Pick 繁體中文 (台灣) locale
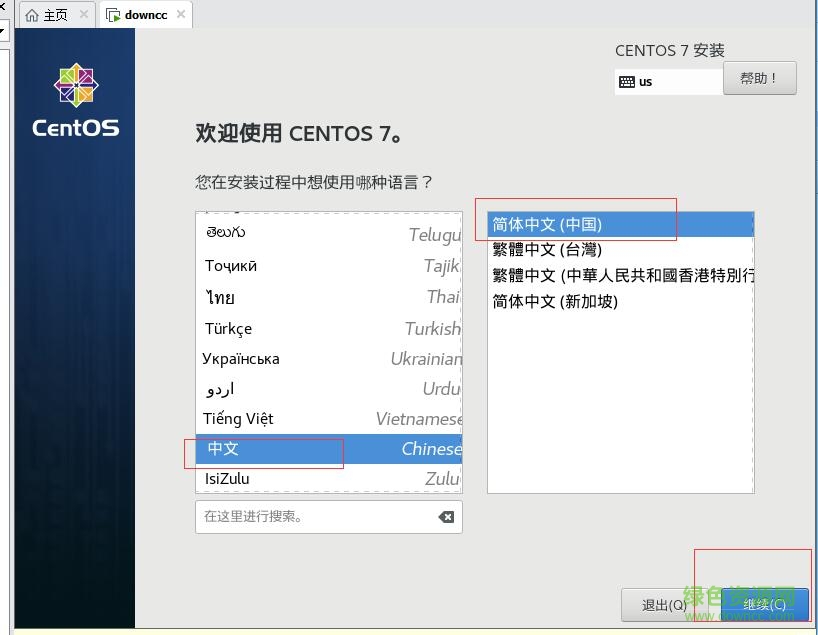818x635 pixels. pos(620,249)
